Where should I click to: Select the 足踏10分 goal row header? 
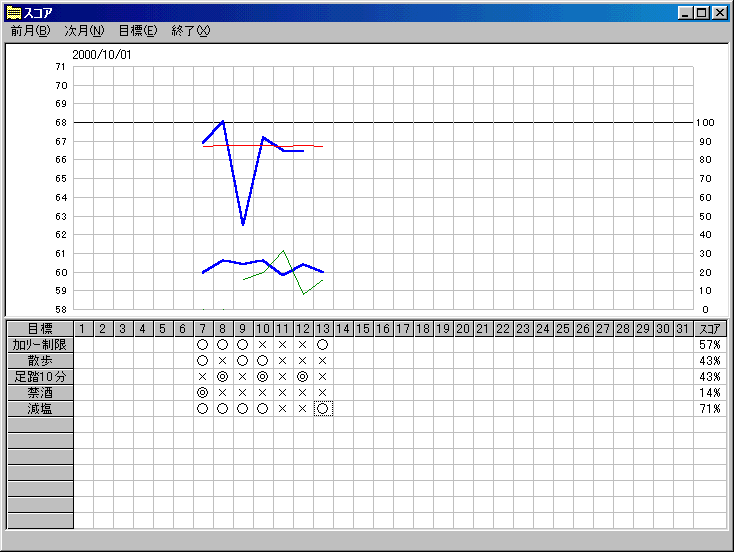[40, 377]
